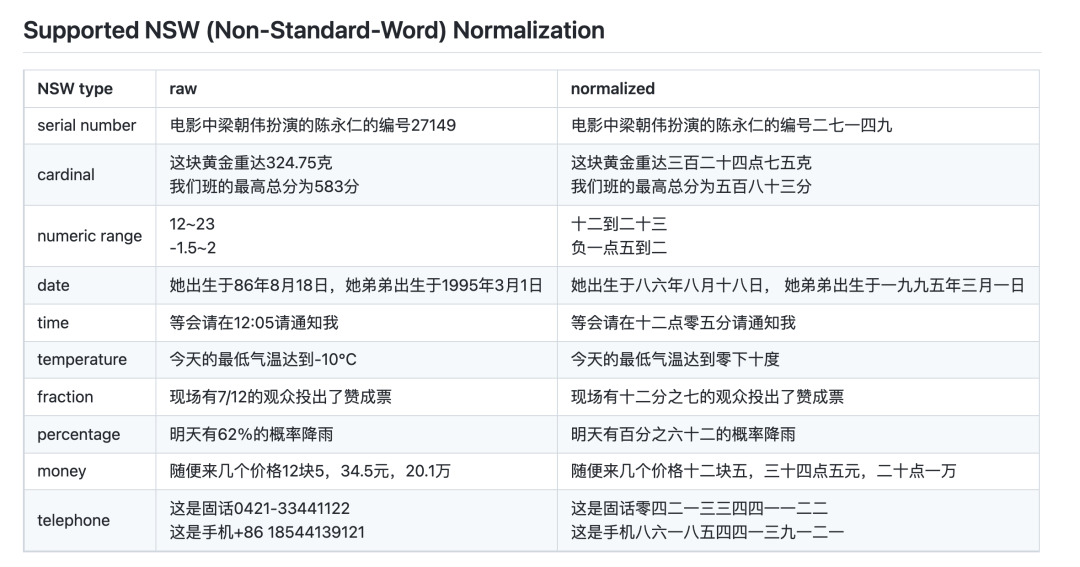Image resolution: width=1080 pixels, height=567 pixels.
Task: Click the 'percentage' type cell
Action: click(x=78, y=435)
